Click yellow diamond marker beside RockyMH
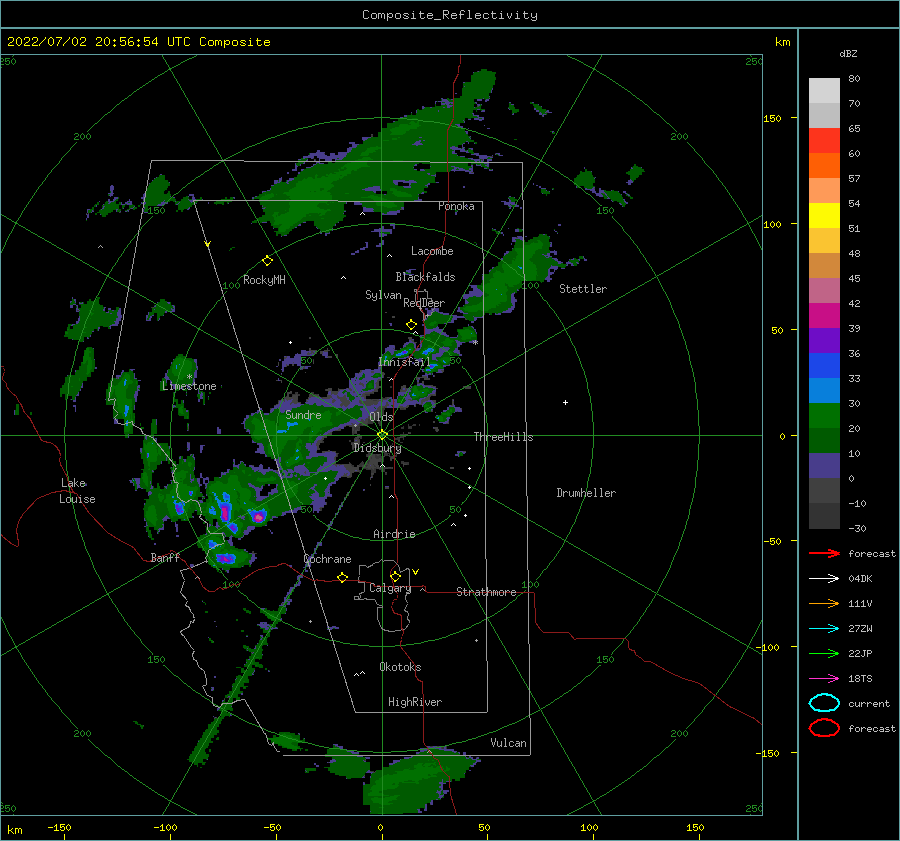This screenshot has height=841, width=900. pyautogui.click(x=267, y=261)
